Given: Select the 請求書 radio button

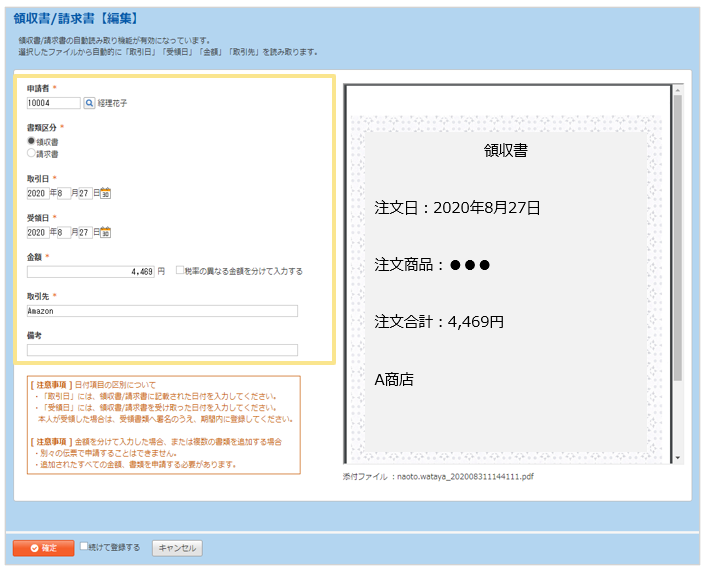Looking at the screenshot, I should [x=31, y=154].
